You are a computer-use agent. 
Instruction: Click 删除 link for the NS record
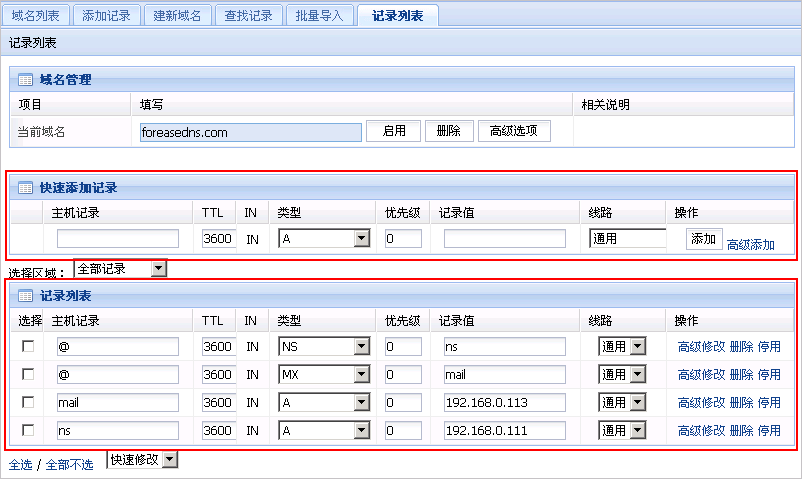(x=741, y=346)
